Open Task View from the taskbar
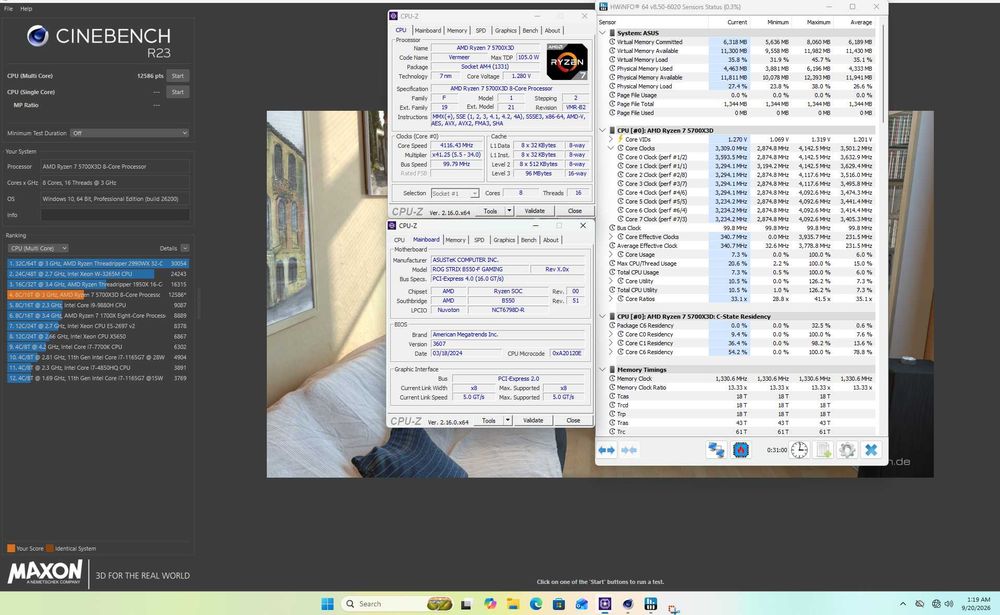The width and height of the screenshot is (1000, 615). tap(466, 604)
